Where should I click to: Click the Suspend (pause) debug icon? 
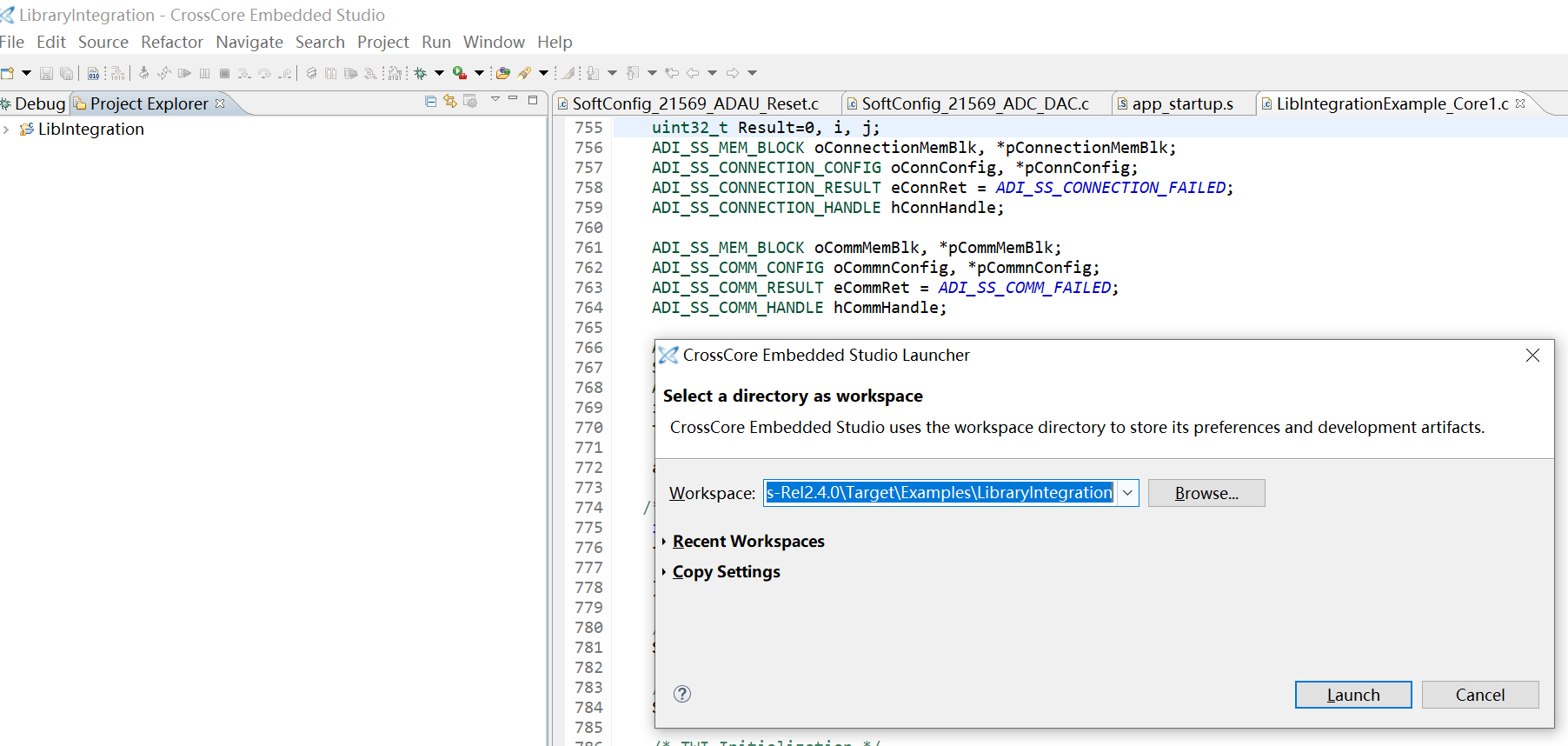(205, 73)
